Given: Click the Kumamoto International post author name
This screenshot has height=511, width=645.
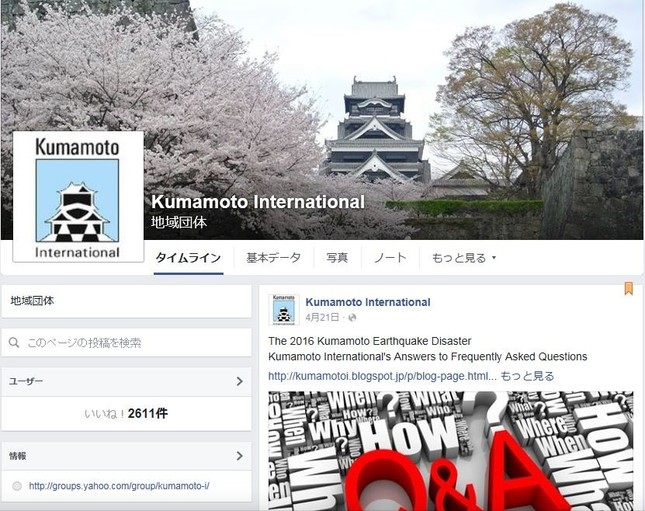Looking at the screenshot, I should point(368,302).
